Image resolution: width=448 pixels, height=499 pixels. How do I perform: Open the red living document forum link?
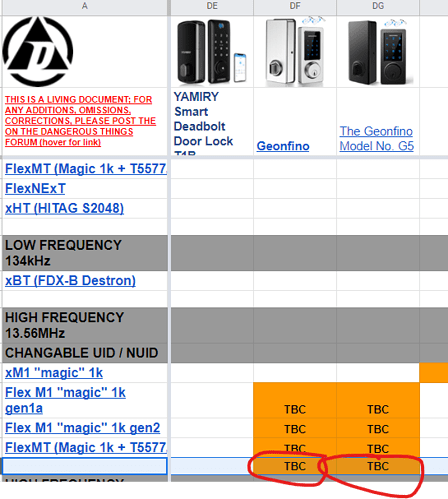click(x=80, y=121)
